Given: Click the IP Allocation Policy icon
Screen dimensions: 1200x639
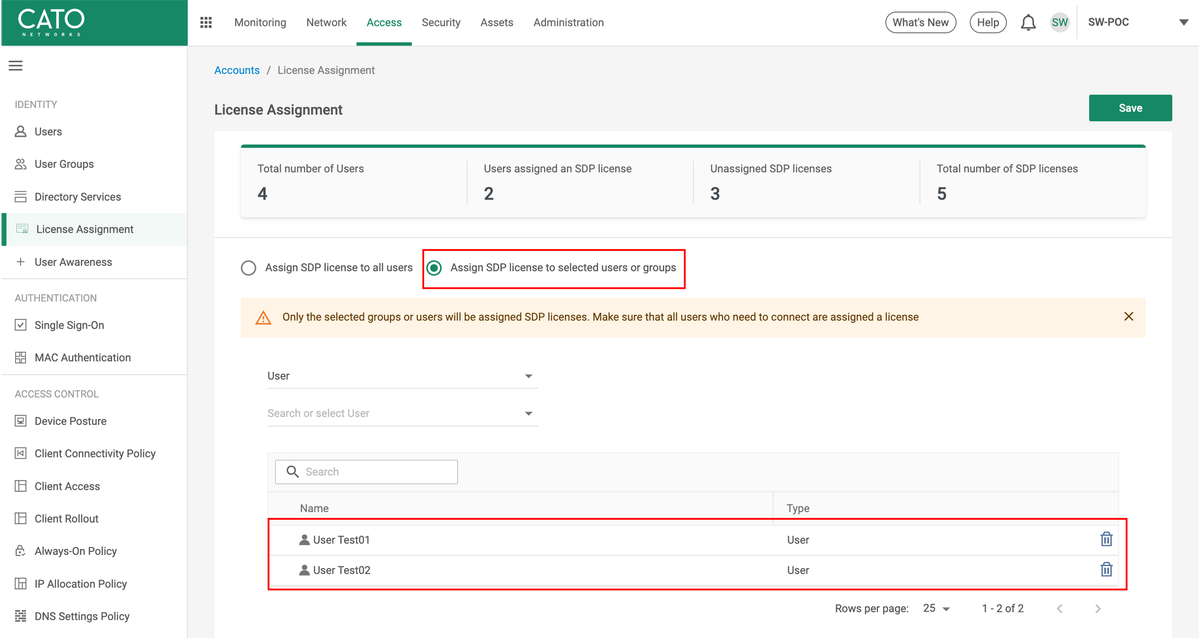Looking at the screenshot, I should click(x=21, y=584).
